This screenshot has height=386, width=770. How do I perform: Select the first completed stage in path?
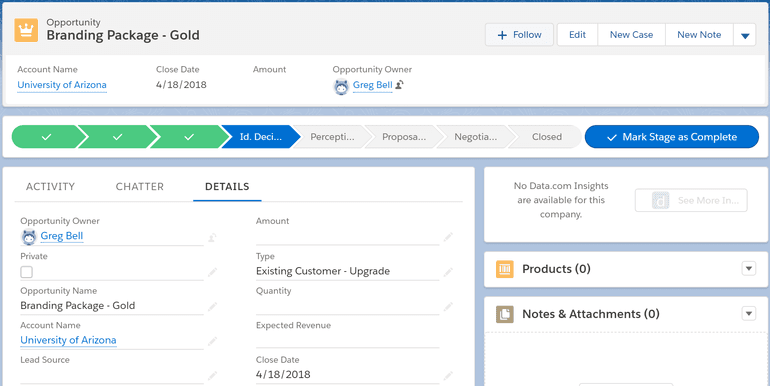[46, 137]
